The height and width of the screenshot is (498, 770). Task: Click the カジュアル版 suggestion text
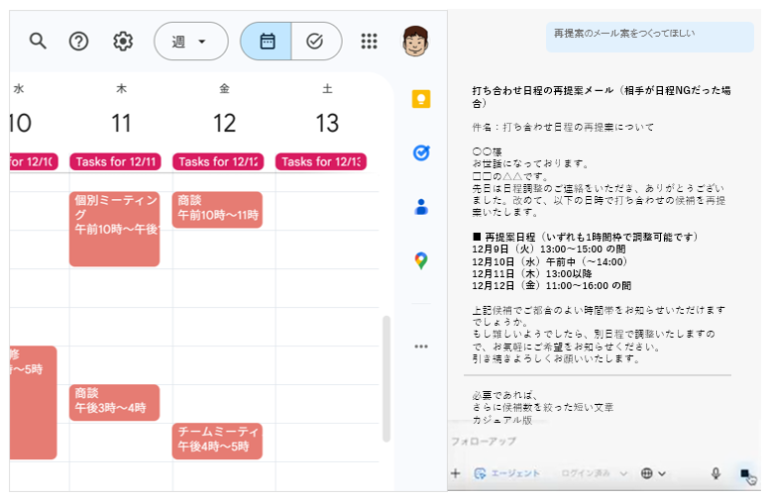pyautogui.click(x=502, y=420)
